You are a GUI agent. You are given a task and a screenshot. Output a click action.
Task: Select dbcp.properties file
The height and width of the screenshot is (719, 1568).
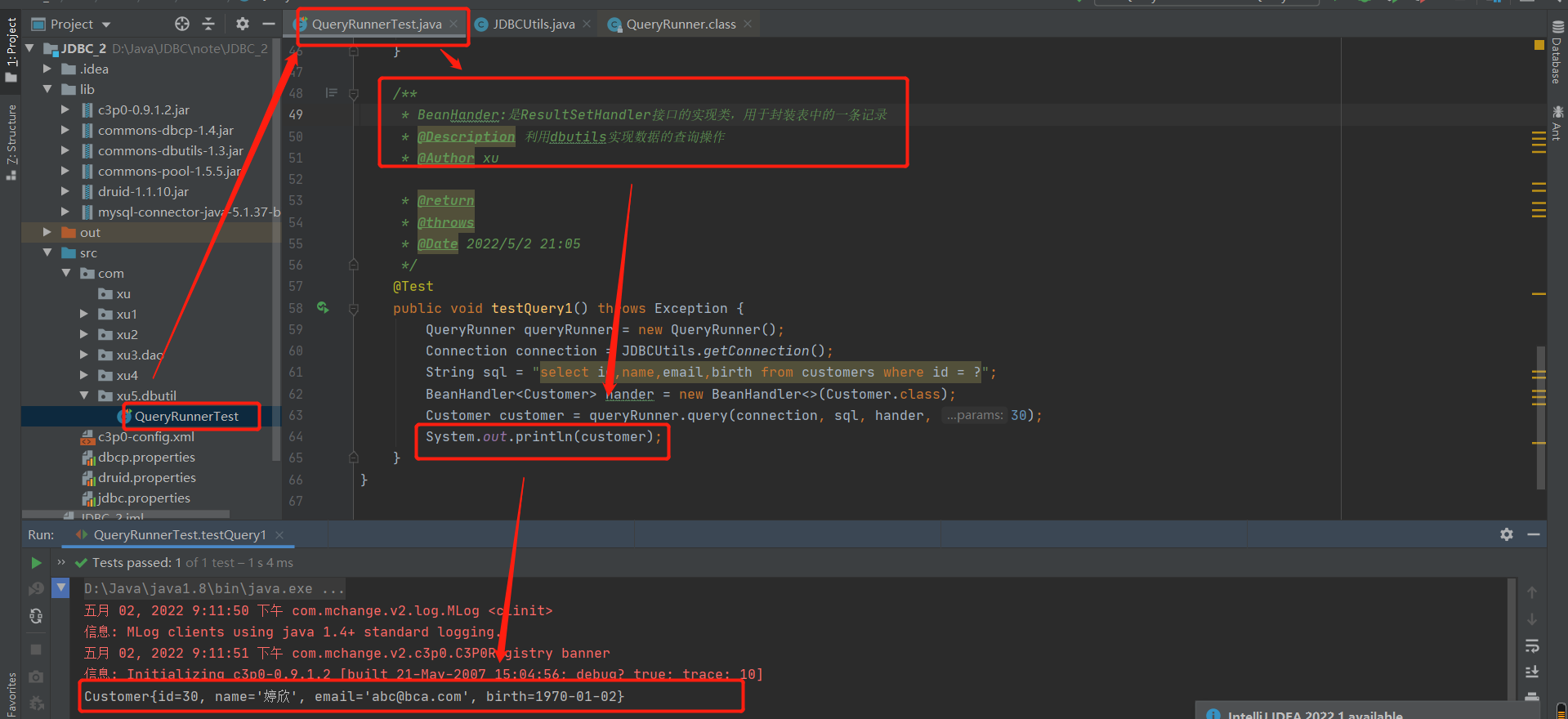pos(146,458)
